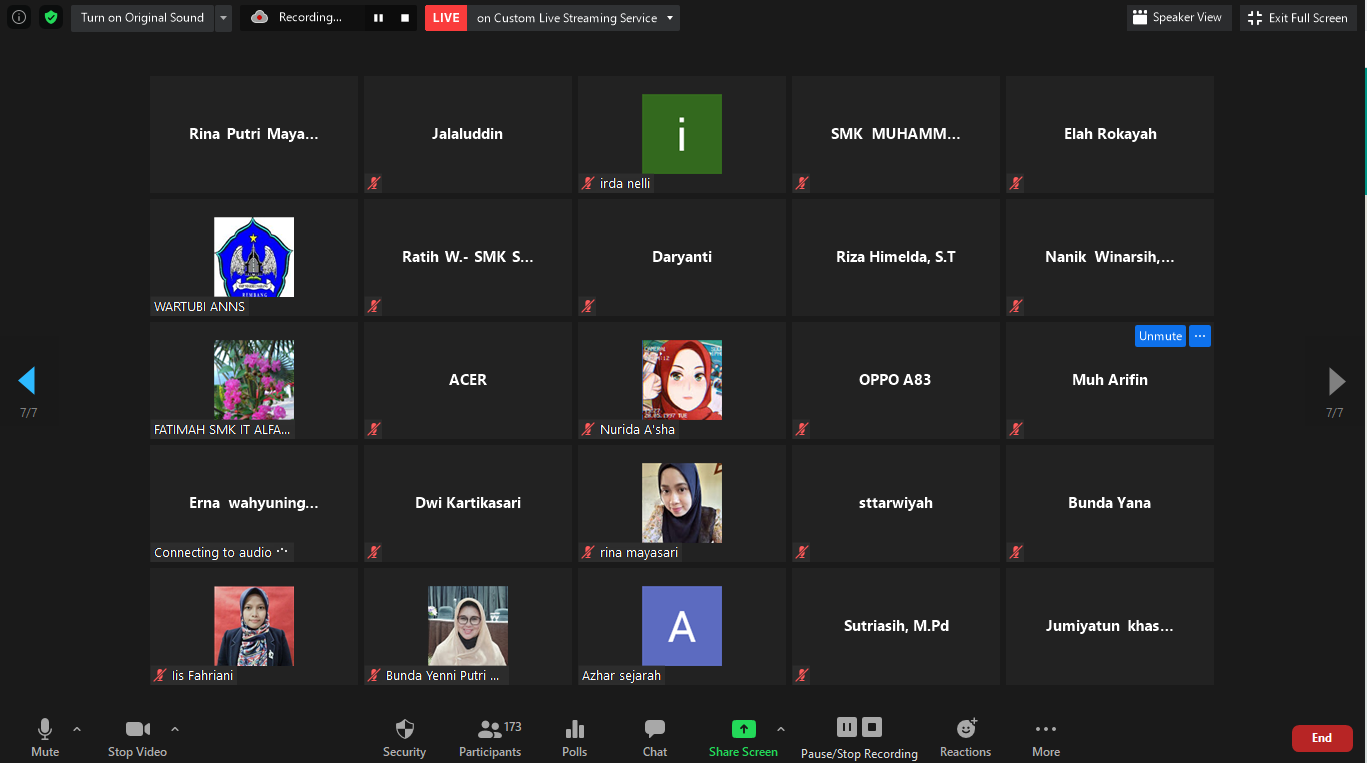Click Unmute on Muh Arifin tile
Viewport: 1367px width, 763px height.
point(1160,336)
